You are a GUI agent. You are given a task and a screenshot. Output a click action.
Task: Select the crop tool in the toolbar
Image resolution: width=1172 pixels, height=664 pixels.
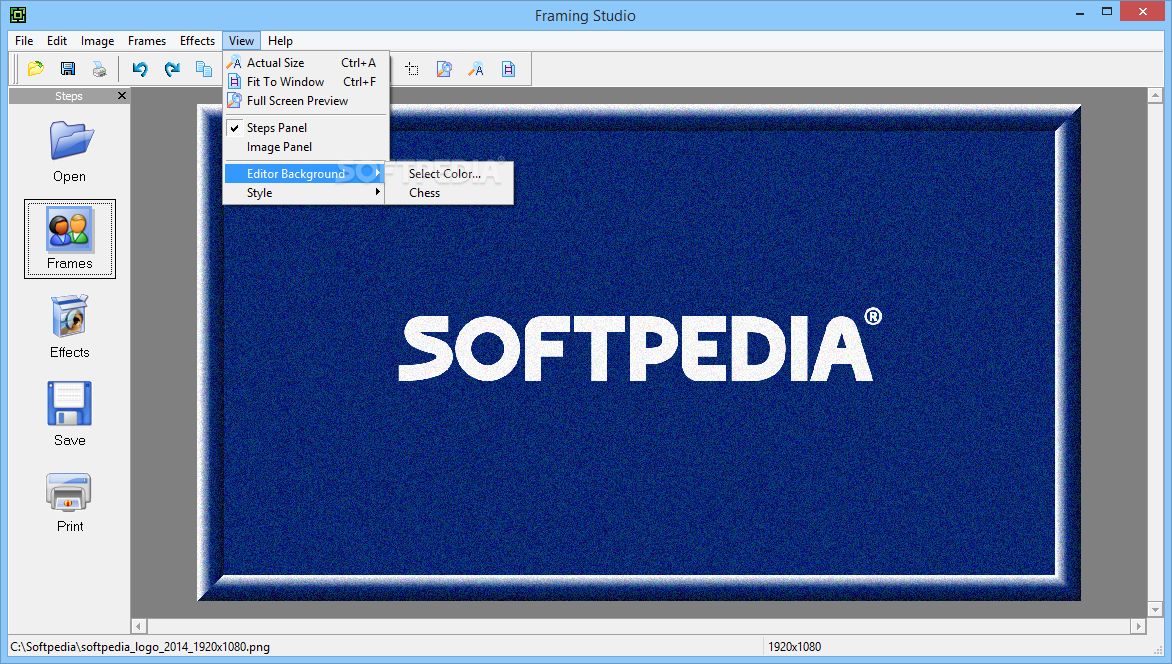[x=412, y=70]
